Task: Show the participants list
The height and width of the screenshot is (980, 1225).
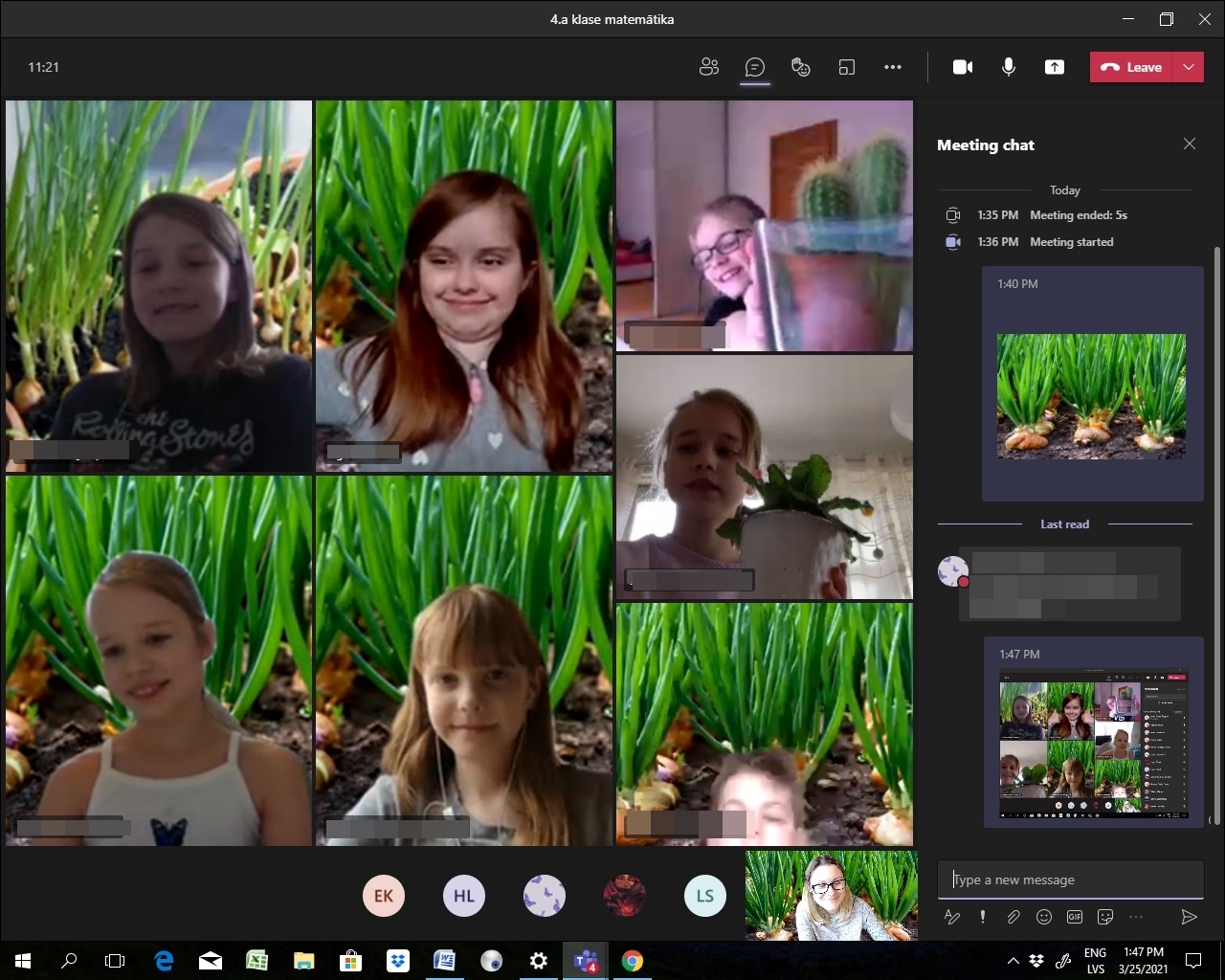Action: click(x=709, y=67)
